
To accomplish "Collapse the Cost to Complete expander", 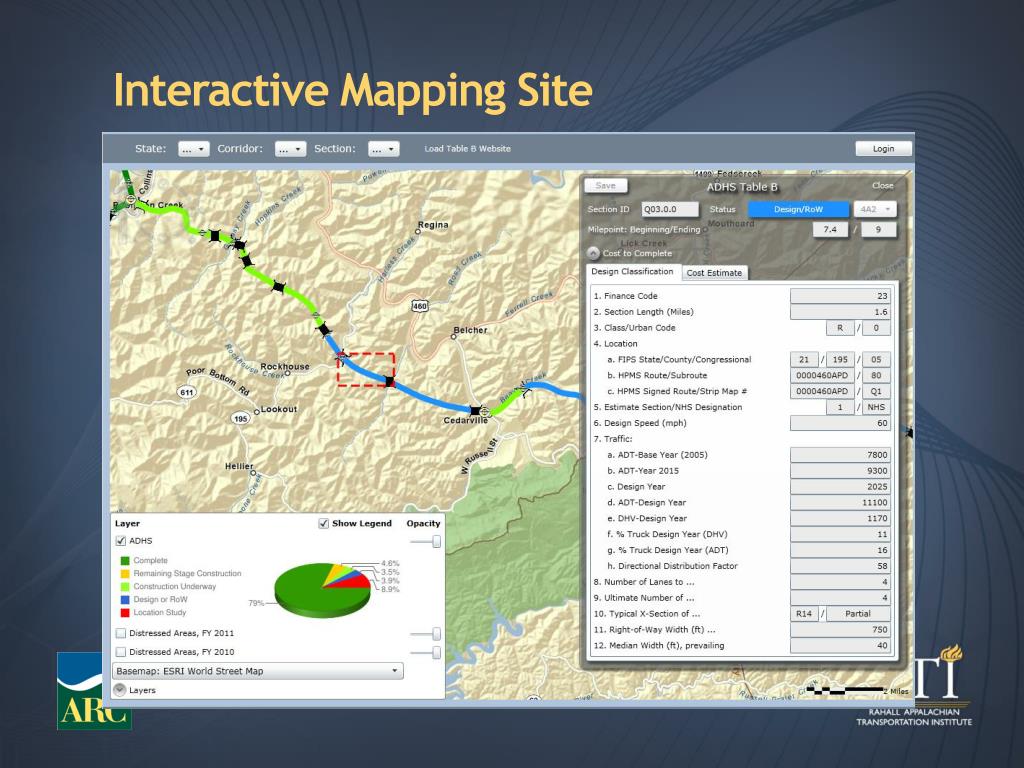I will click(593, 253).
